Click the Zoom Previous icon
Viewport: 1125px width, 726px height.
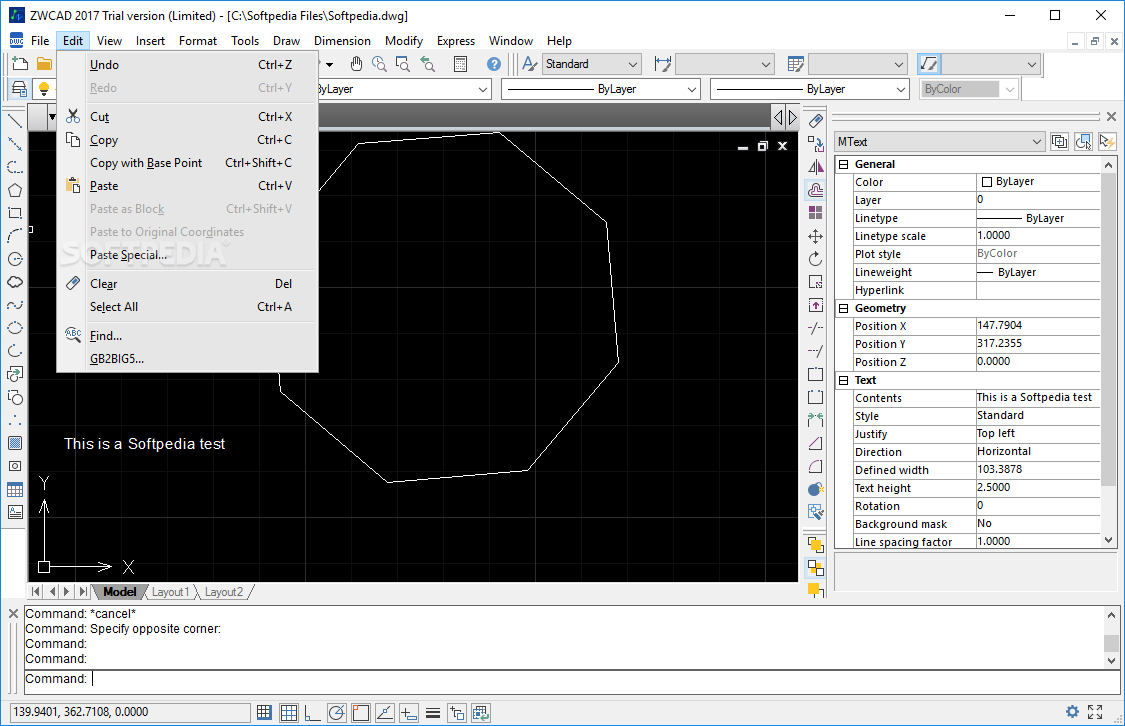pyautogui.click(x=428, y=64)
